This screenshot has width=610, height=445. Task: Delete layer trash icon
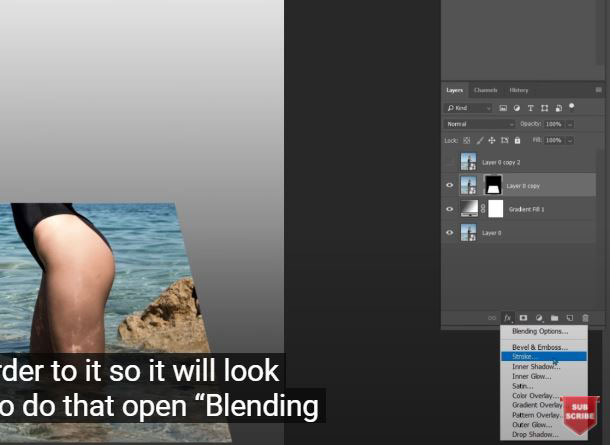[585, 318]
